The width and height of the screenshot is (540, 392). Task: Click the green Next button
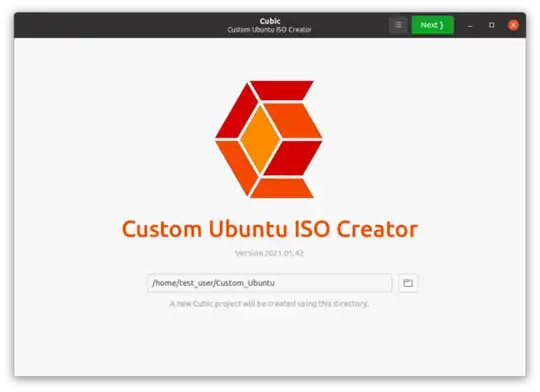433,25
